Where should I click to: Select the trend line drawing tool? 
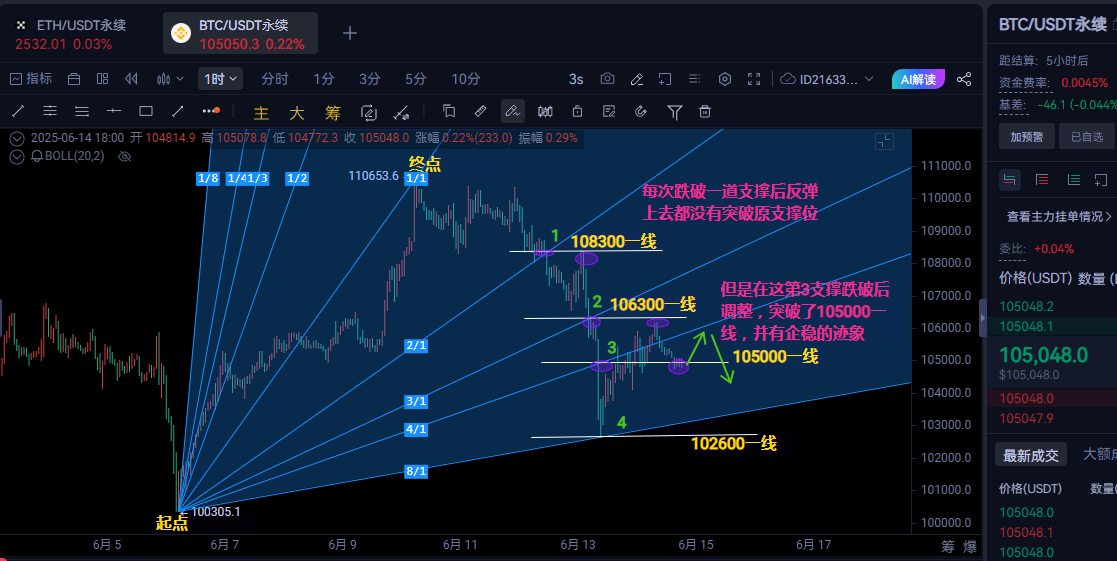tap(19, 111)
